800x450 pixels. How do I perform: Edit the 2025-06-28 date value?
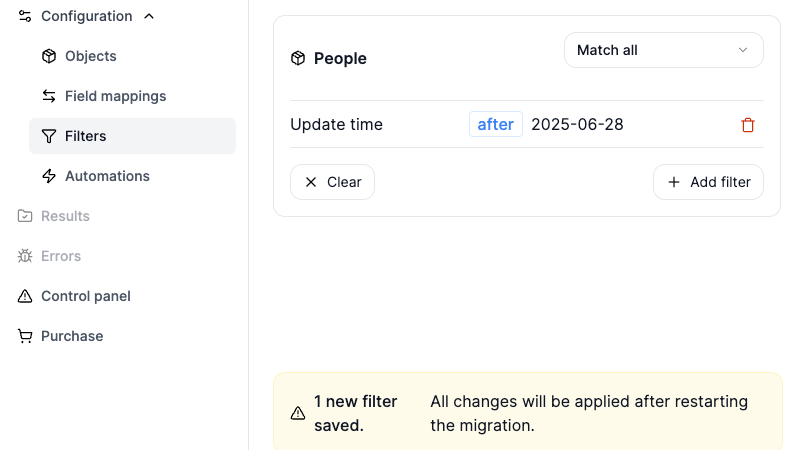click(x=577, y=125)
